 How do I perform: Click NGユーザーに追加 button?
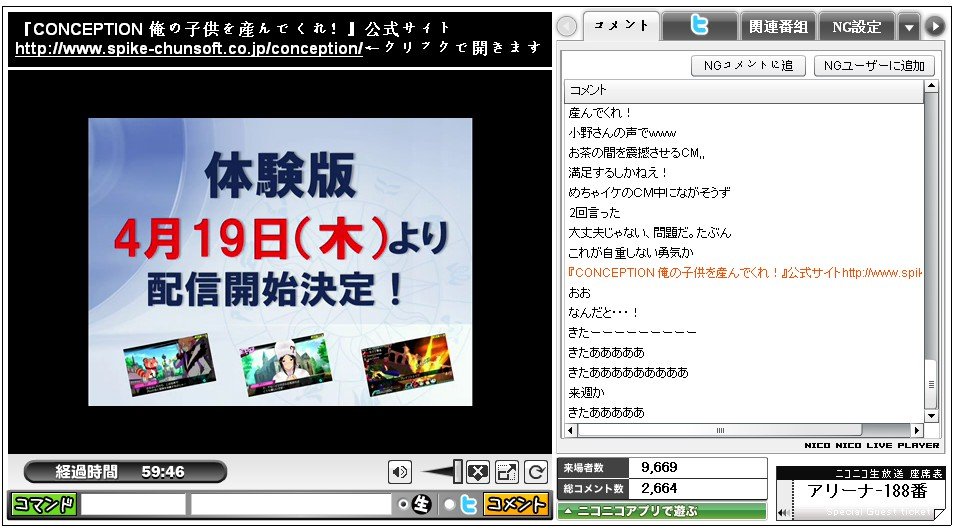coord(874,65)
